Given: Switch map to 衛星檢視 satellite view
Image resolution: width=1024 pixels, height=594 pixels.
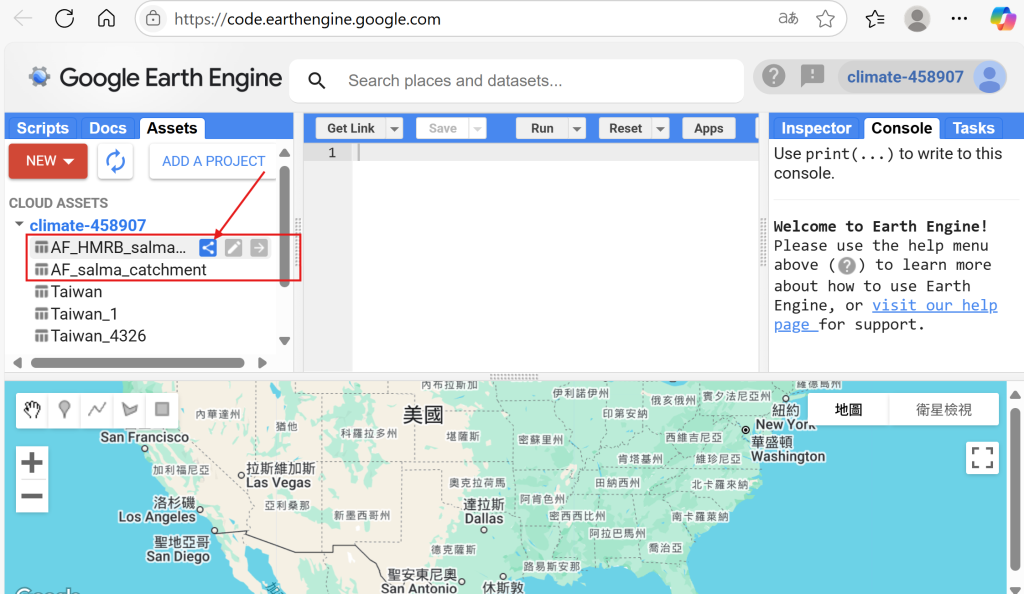Looking at the screenshot, I should 944,409.
